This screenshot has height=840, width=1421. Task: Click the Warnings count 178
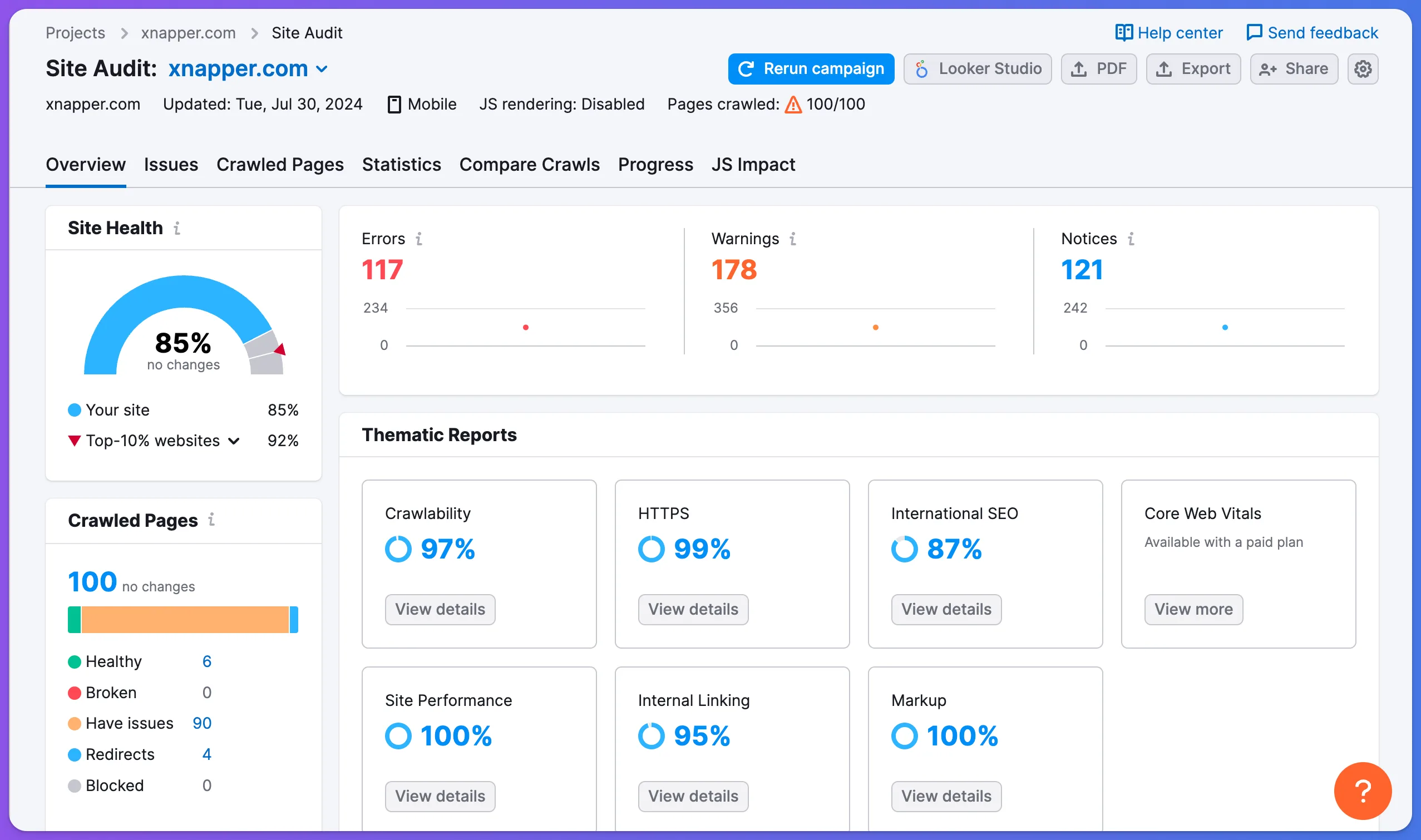734,269
